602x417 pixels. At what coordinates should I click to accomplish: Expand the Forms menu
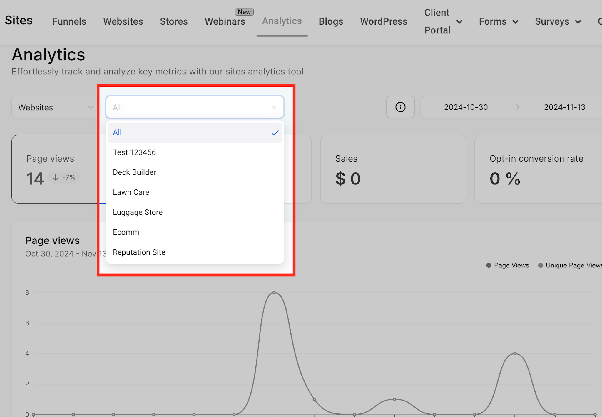[x=498, y=22]
